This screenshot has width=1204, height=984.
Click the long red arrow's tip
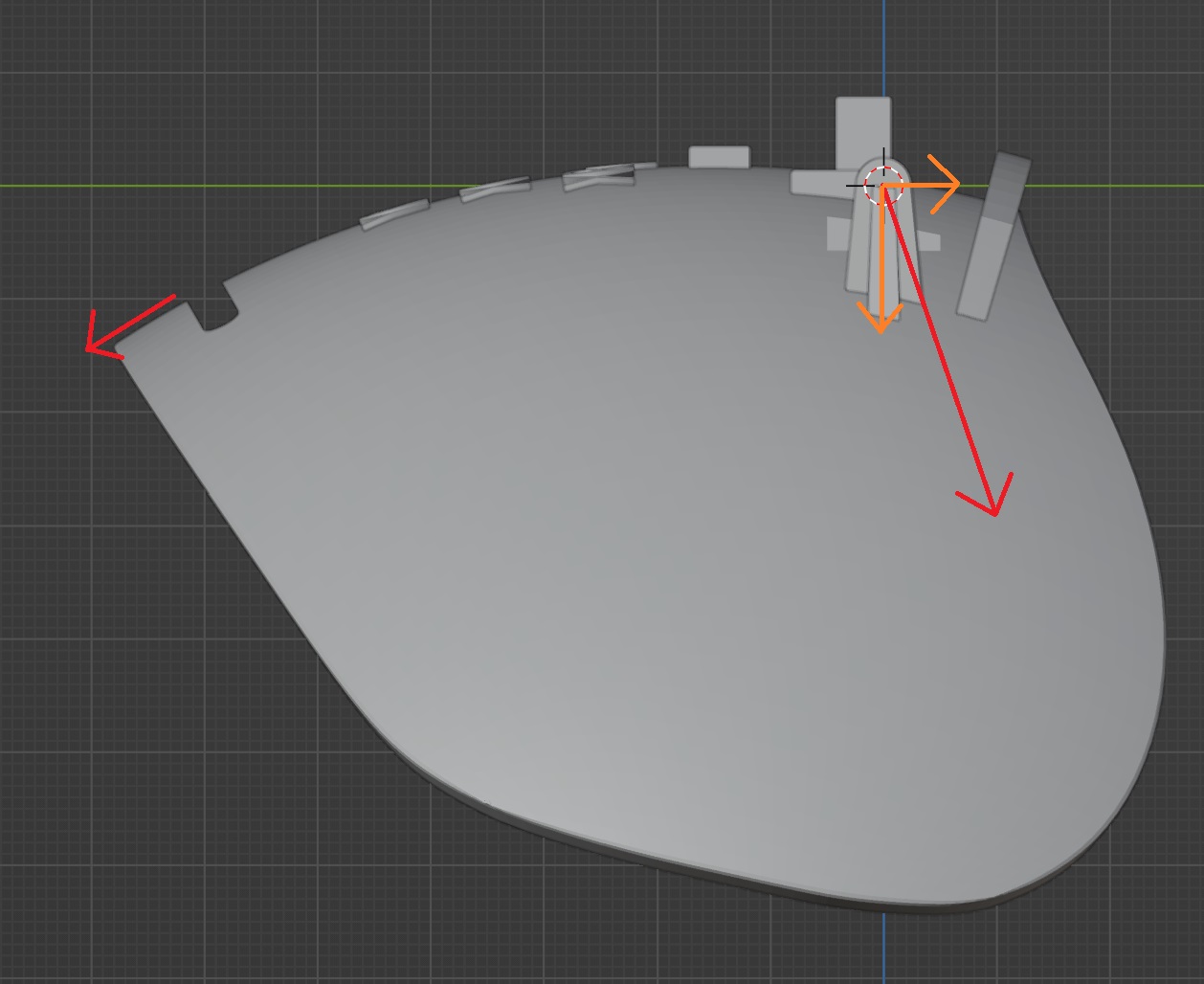coord(994,511)
